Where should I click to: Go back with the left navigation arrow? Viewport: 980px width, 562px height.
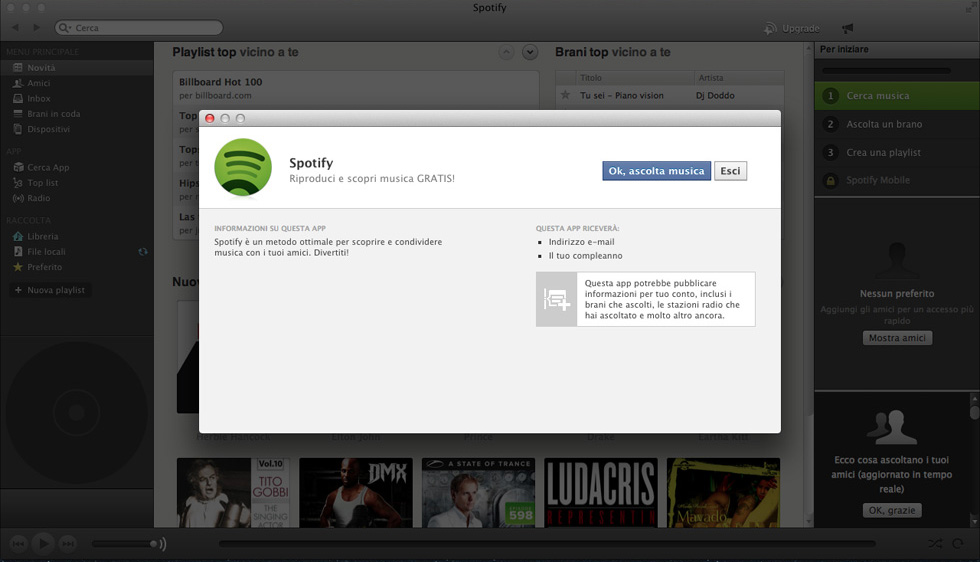pos(15,28)
